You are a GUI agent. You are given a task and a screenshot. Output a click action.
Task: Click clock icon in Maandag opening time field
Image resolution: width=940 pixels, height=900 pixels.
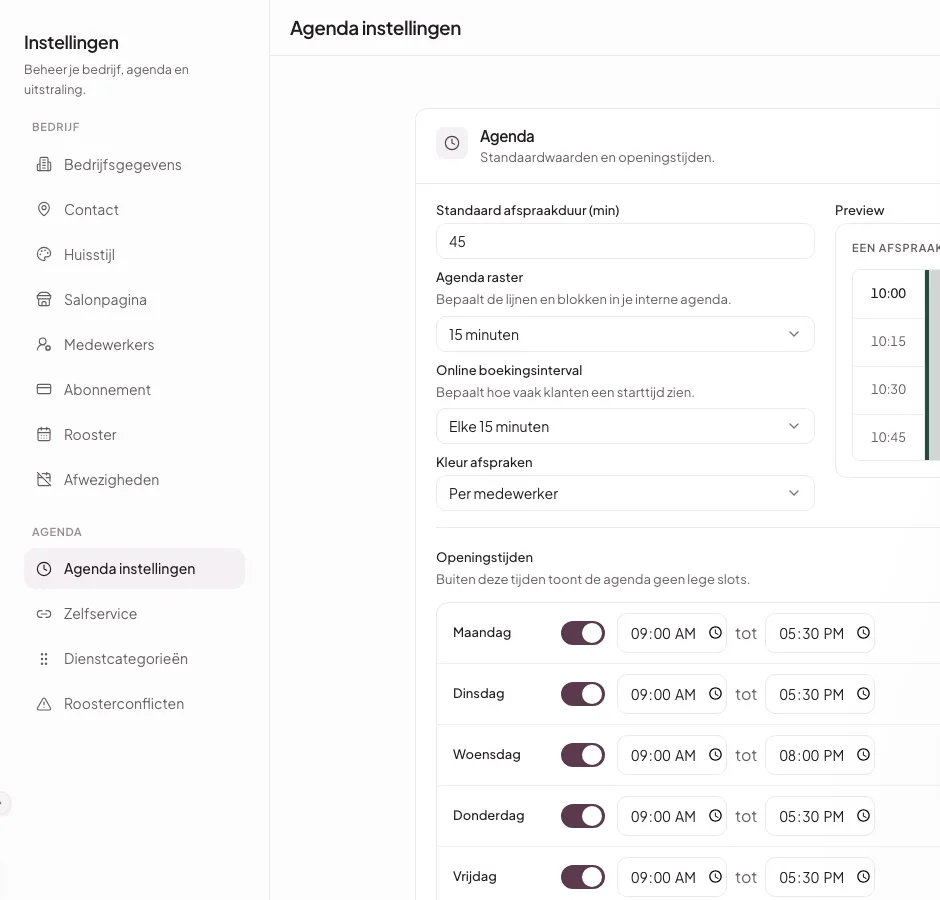point(715,633)
